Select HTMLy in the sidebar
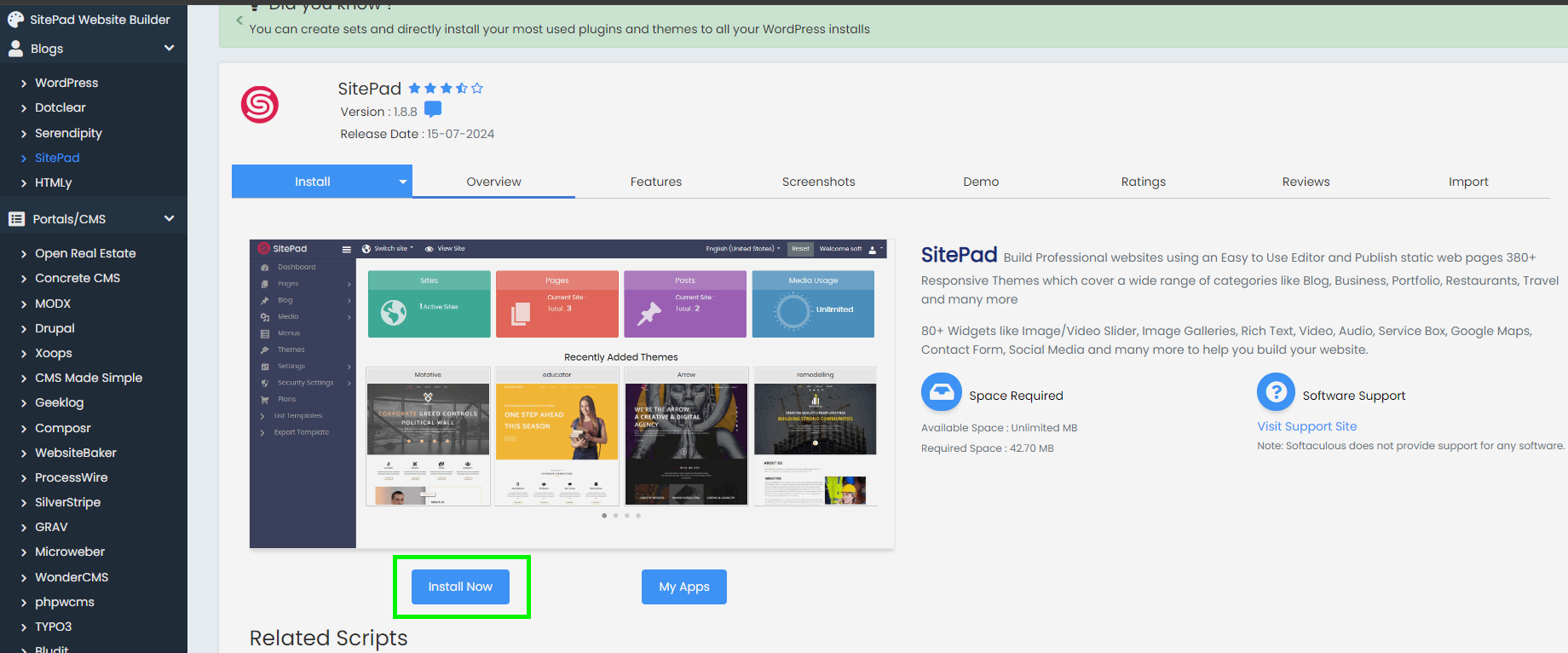 [53, 182]
